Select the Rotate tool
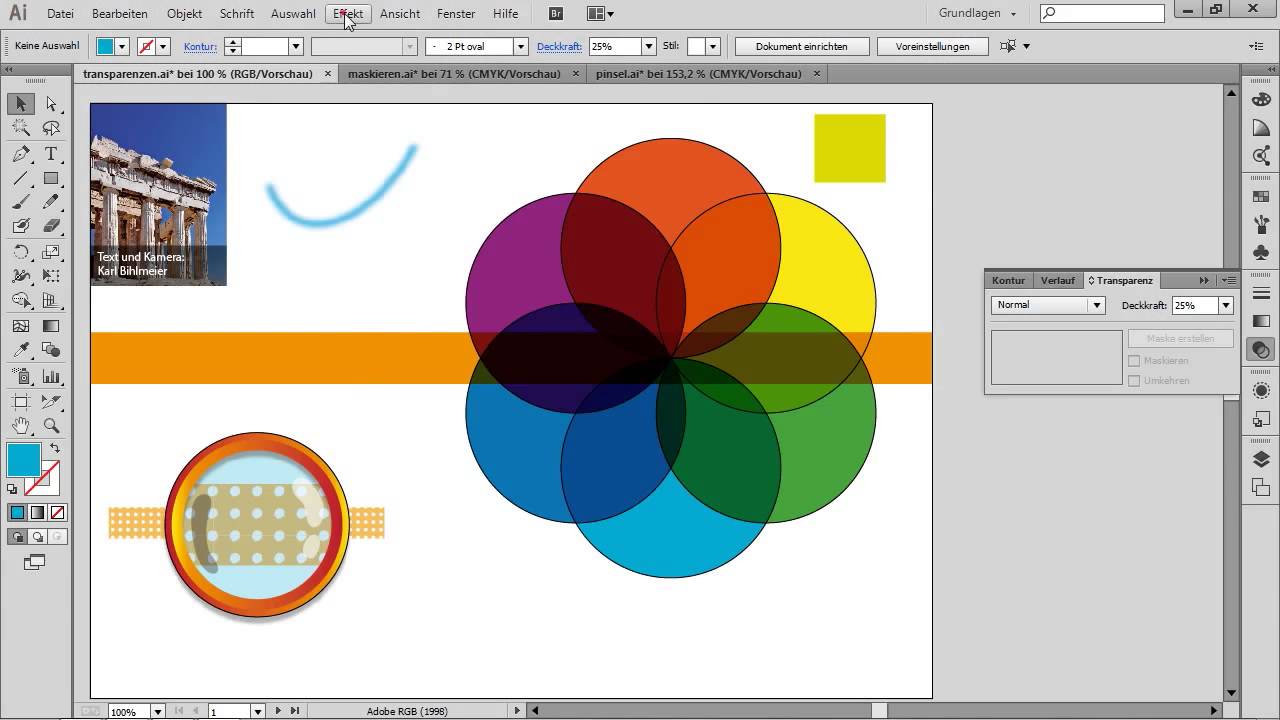1280x720 pixels. tap(20, 252)
